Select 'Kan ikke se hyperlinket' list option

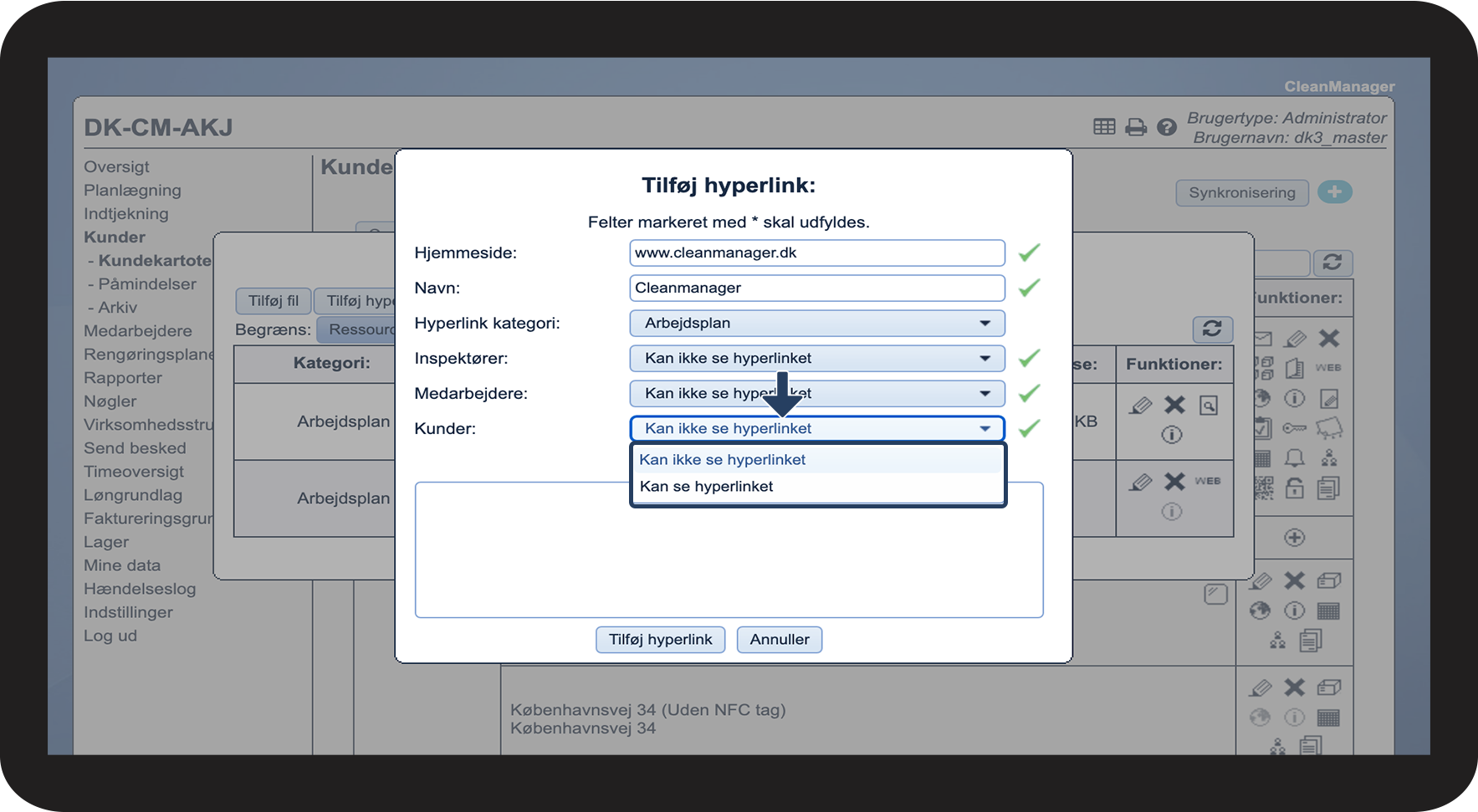pos(817,459)
